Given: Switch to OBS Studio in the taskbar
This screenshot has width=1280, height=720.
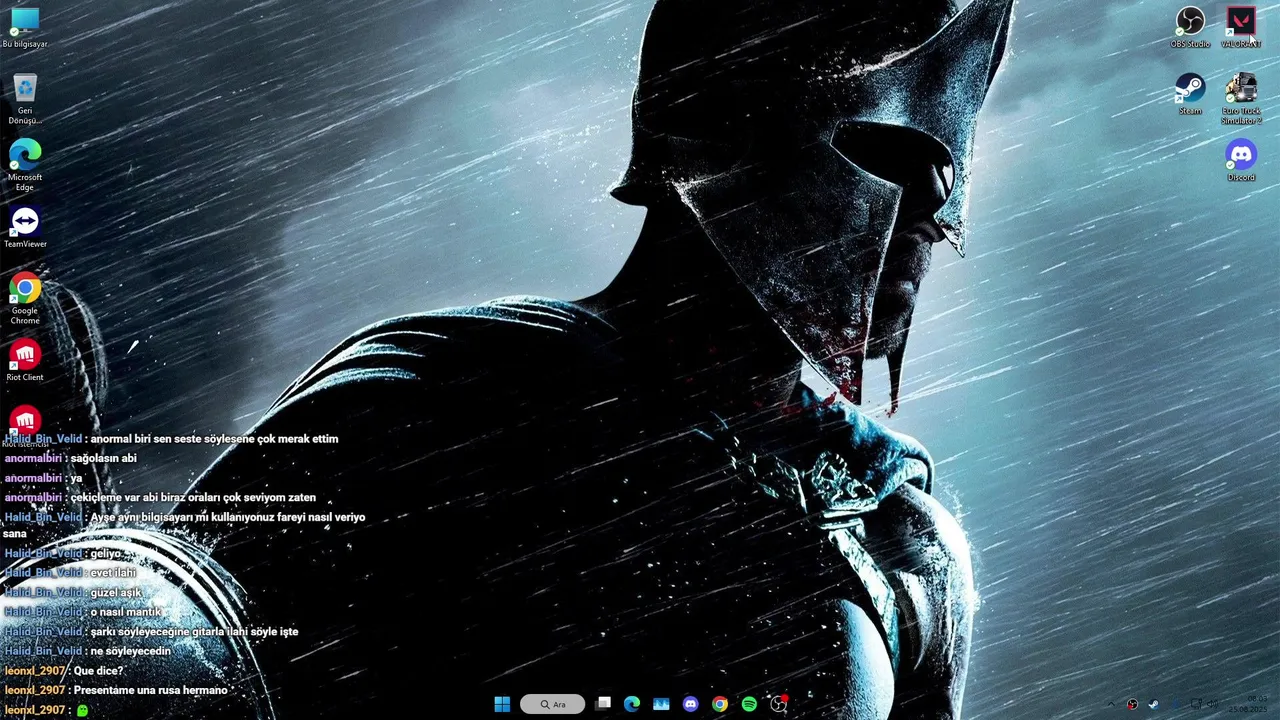Looking at the screenshot, I should coord(779,704).
